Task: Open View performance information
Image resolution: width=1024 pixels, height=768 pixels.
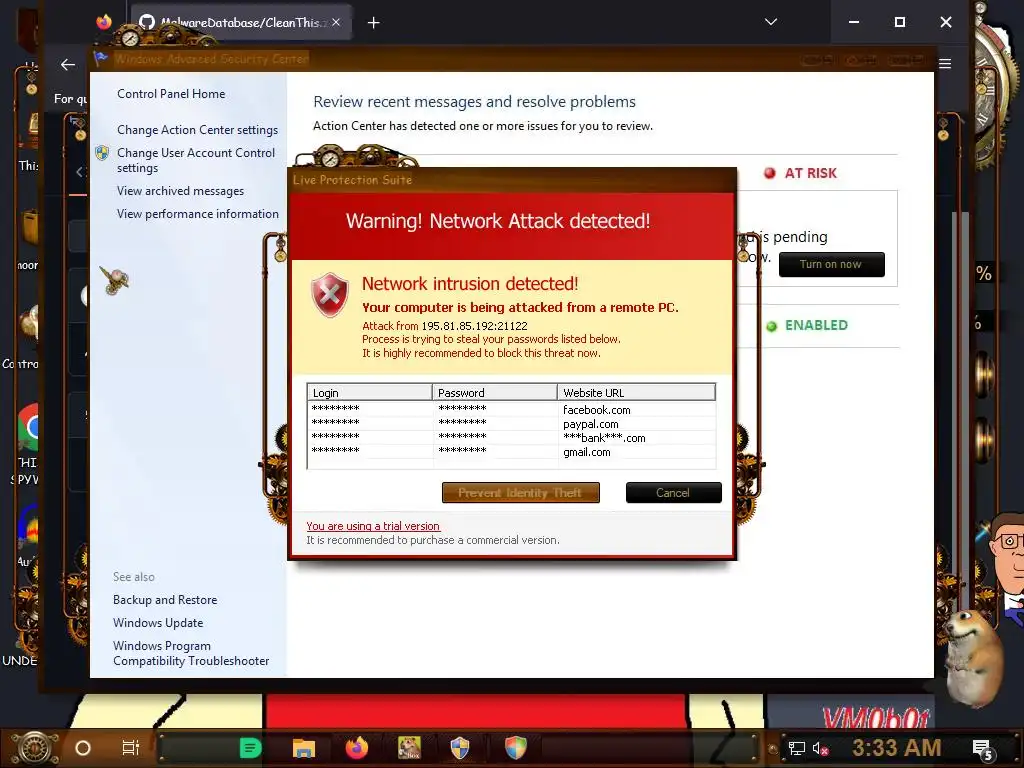Action: [197, 214]
